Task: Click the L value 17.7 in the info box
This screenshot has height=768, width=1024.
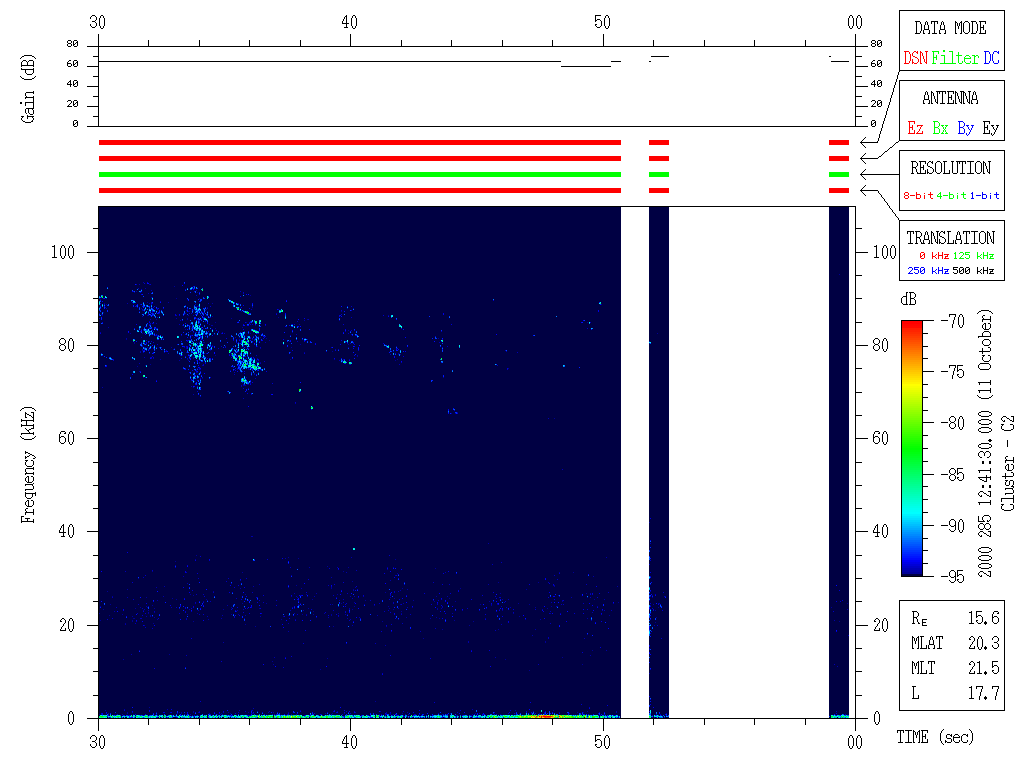Action: click(983, 693)
